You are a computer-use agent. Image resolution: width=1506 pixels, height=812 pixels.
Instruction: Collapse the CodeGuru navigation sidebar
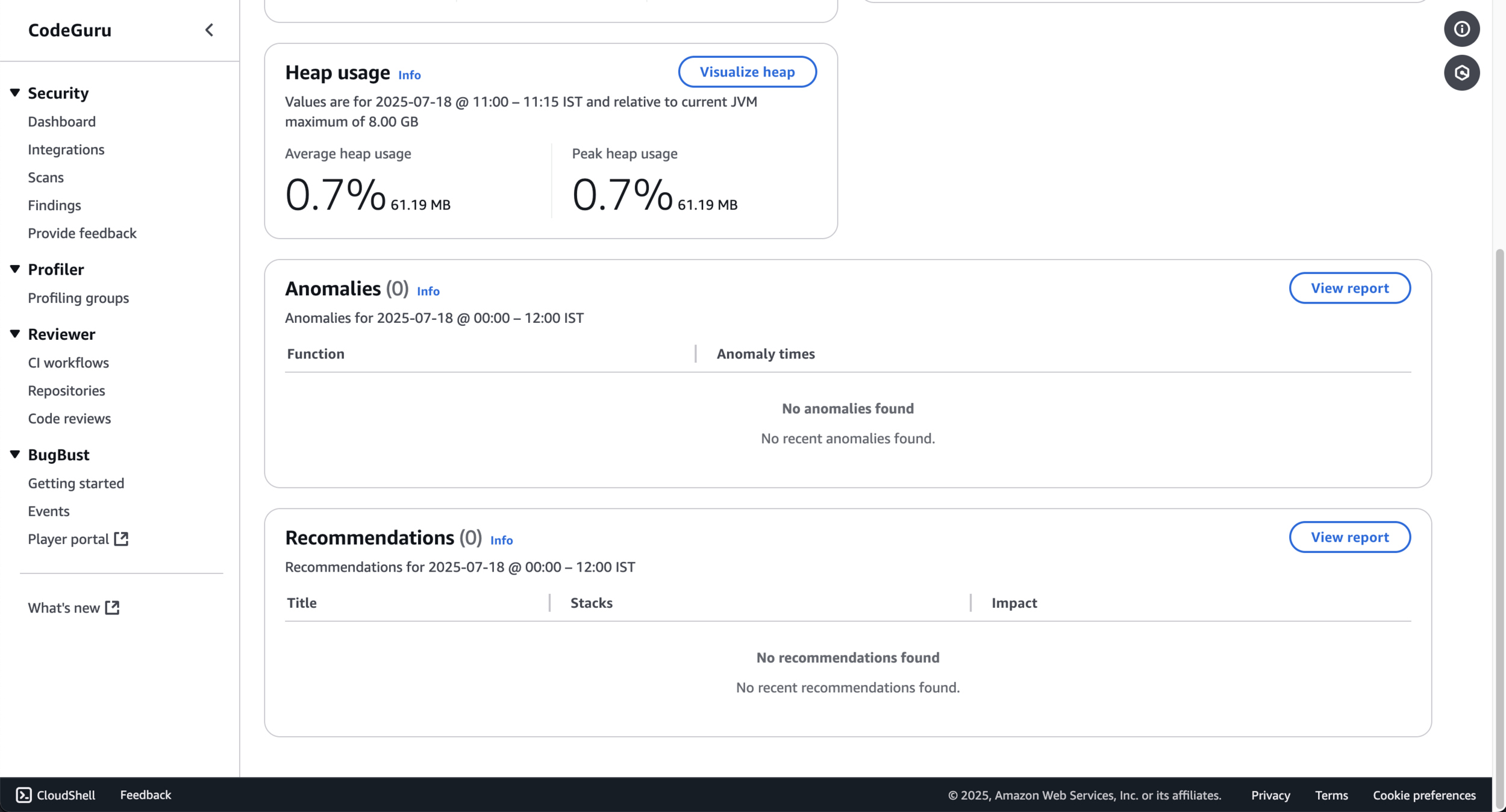pos(209,30)
